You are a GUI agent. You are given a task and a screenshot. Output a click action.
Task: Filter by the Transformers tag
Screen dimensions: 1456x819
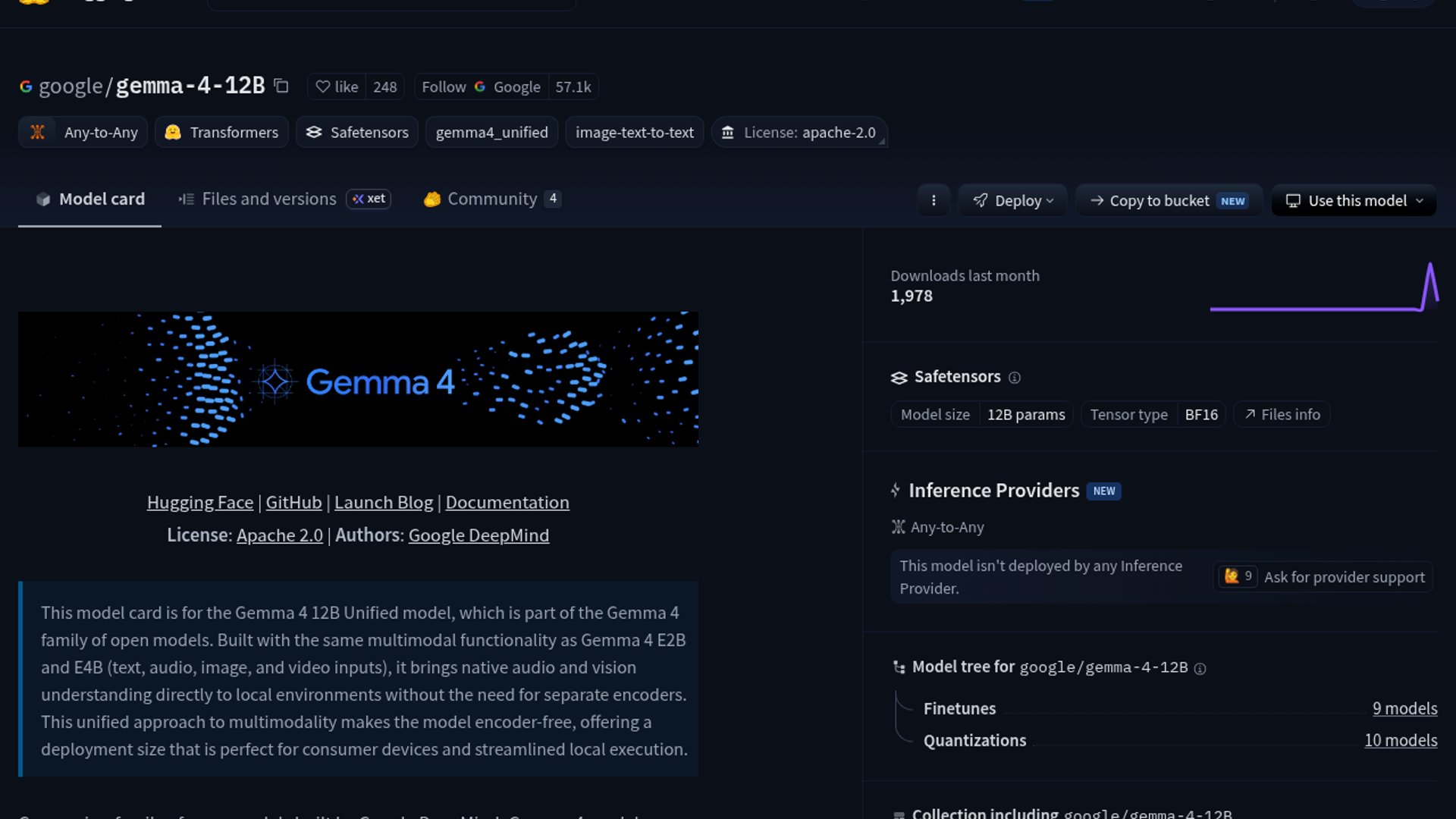(x=221, y=132)
